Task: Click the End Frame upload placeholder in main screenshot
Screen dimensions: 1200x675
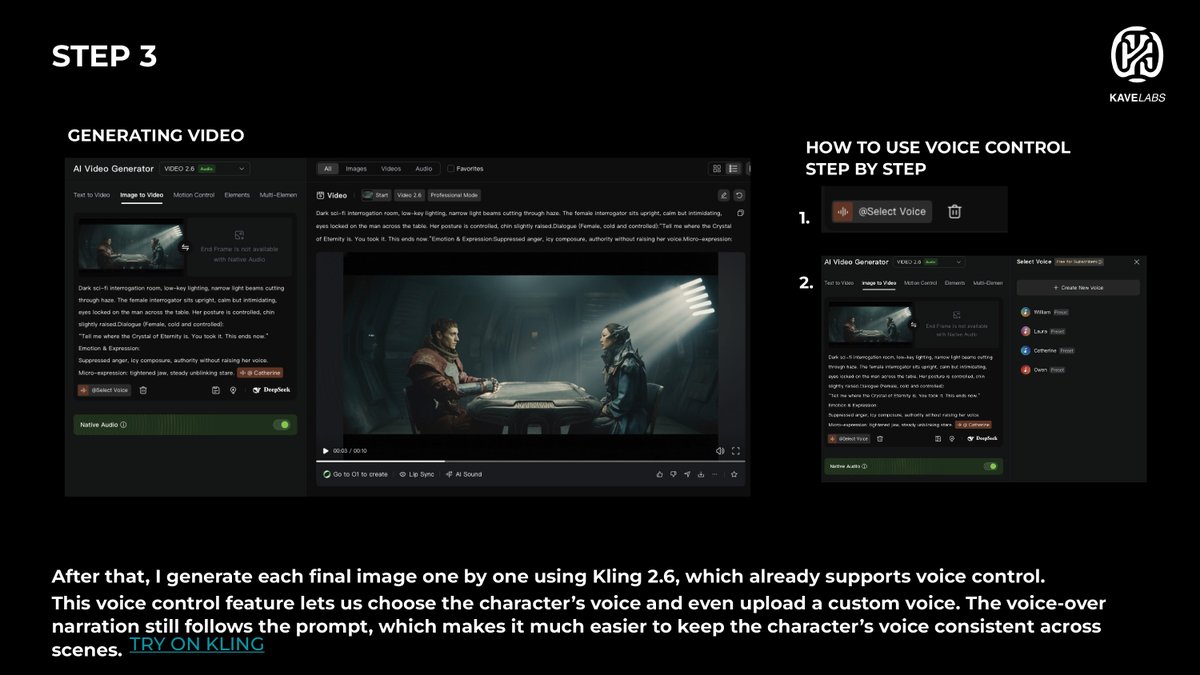Action: click(240, 247)
